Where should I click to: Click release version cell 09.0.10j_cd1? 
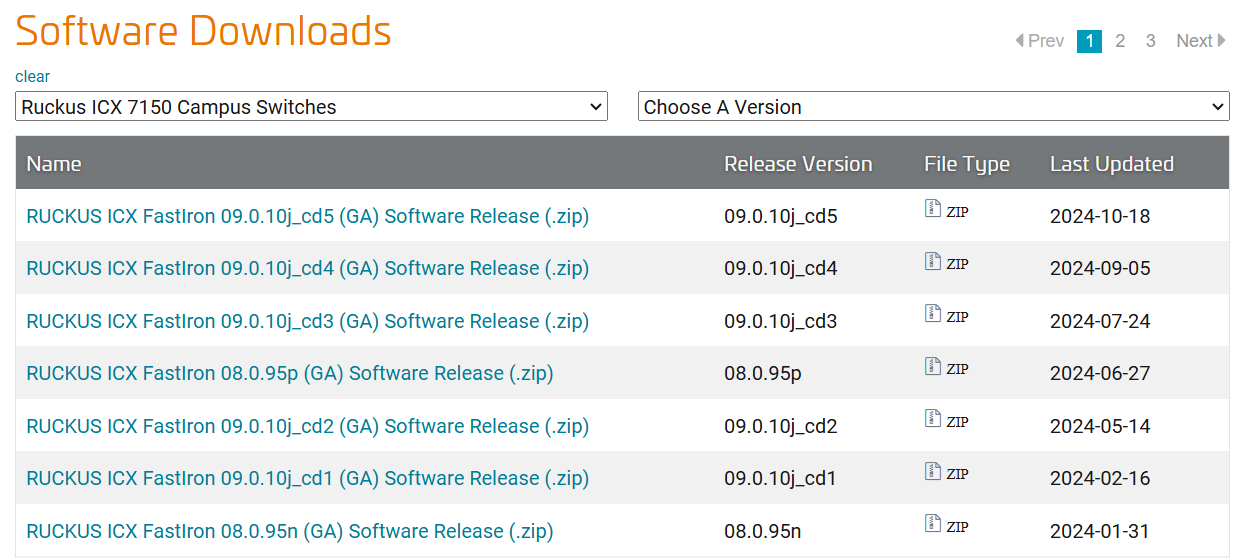coord(781,478)
